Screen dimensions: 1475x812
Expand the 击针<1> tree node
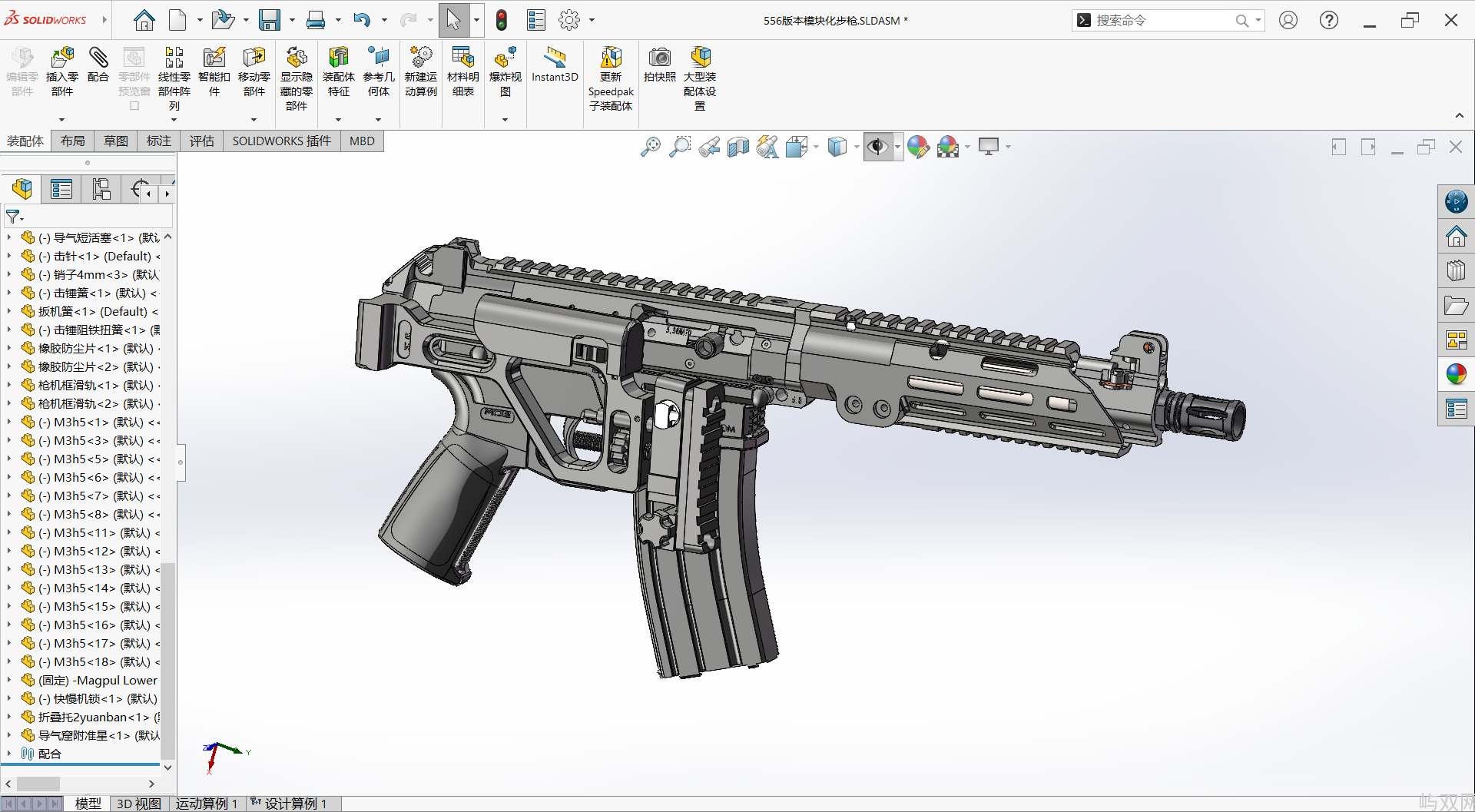pyautogui.click(x=9, y=257)
